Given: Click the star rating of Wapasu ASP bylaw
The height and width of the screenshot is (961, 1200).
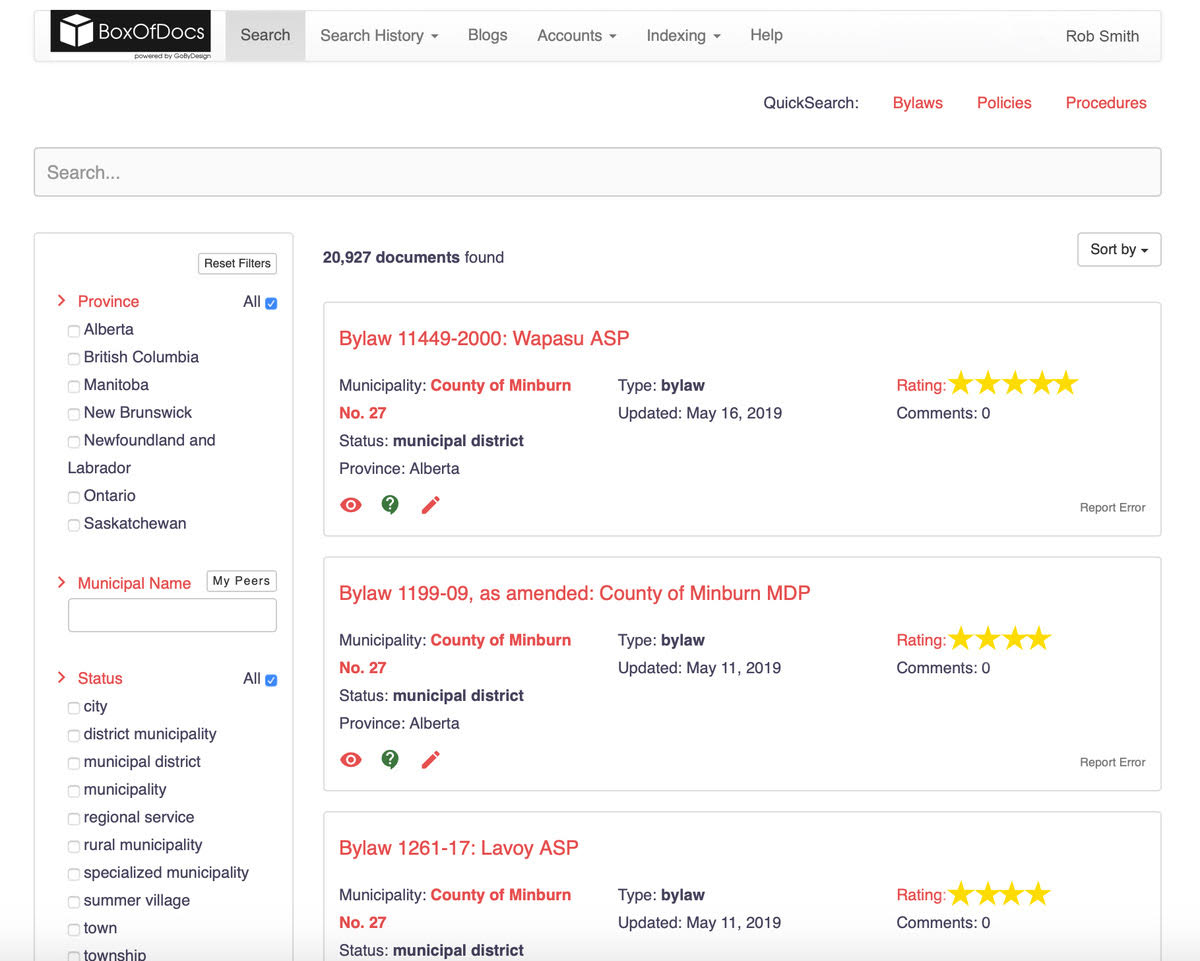Looking at the screenshot, I should pos(1012,383).
